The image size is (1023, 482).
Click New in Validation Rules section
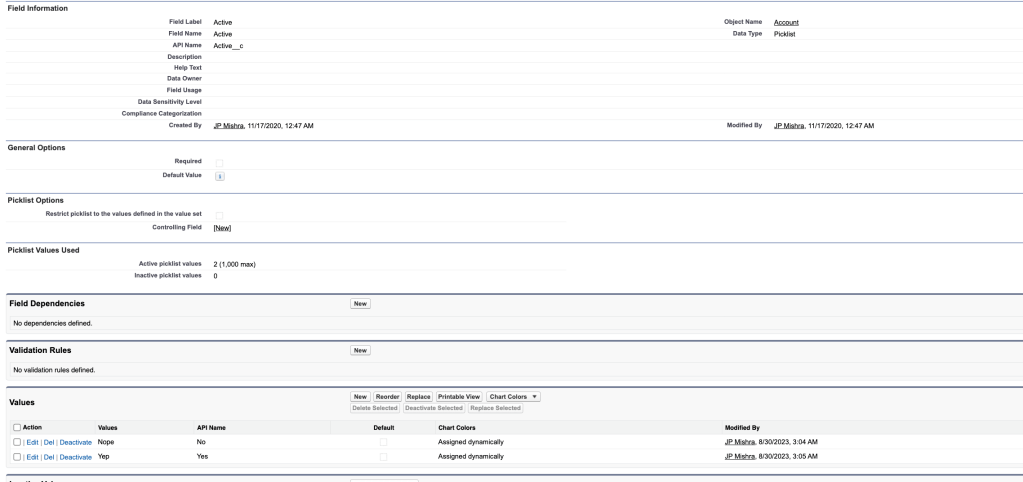point(360,350)
